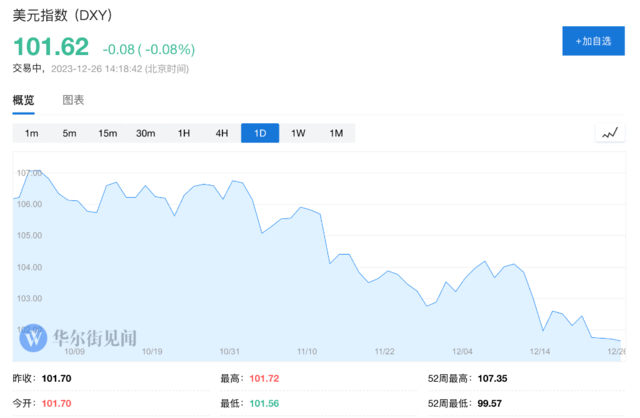Click the 华尔街见闻 watermark logo
640x418 pixels.
click(78, 337)
